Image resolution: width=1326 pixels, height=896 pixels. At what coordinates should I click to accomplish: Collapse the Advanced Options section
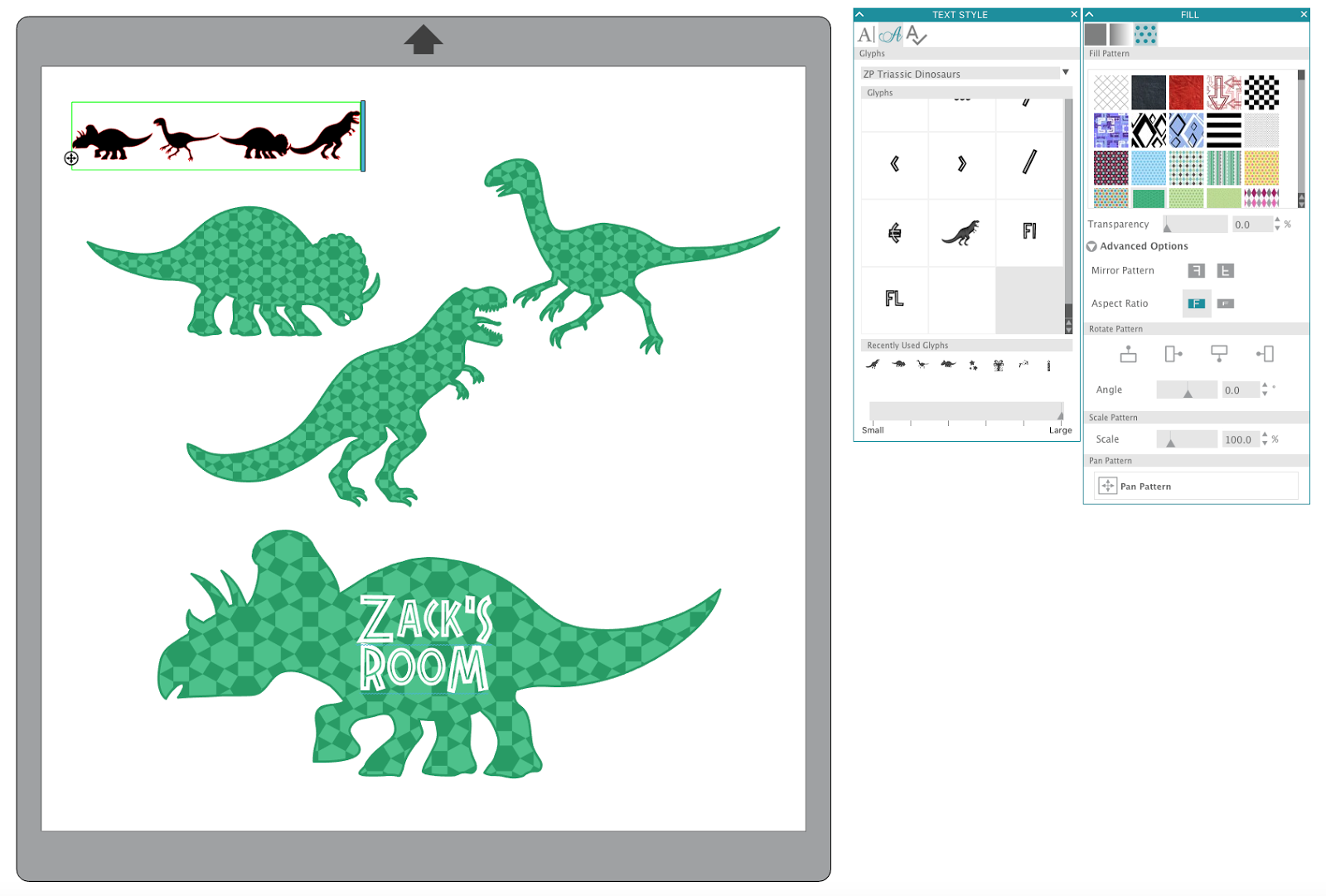(1091, 246)
